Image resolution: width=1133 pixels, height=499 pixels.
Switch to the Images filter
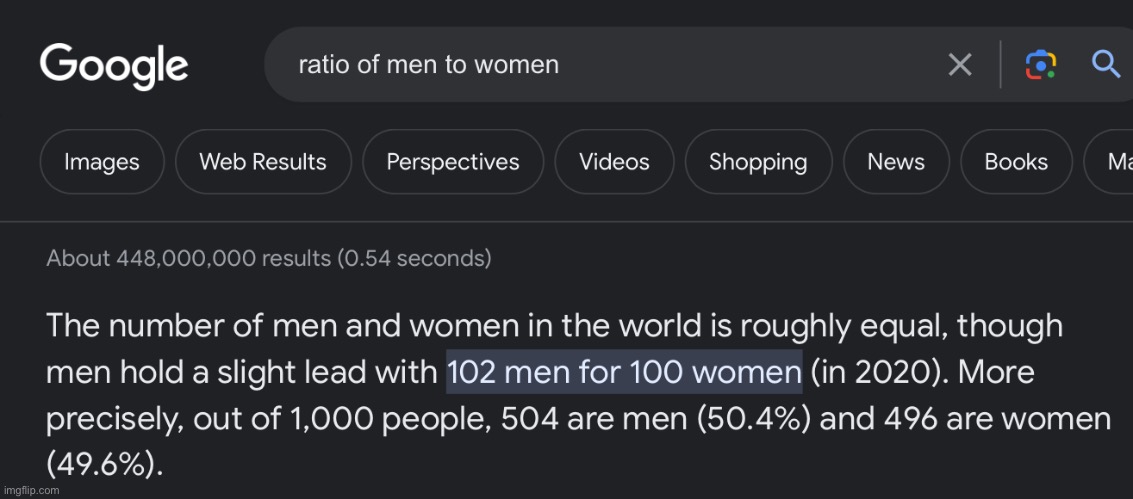click(101, 162)
